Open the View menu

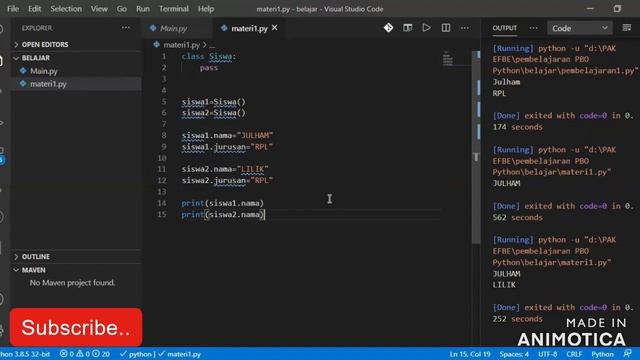(x=99, y=9)
